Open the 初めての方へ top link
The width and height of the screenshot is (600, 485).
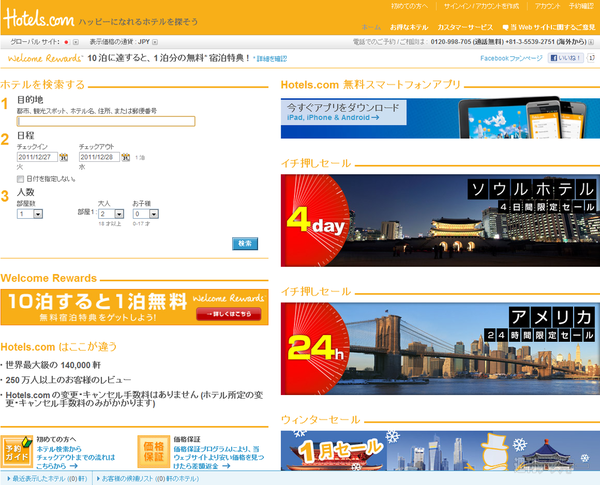[409, 6]
